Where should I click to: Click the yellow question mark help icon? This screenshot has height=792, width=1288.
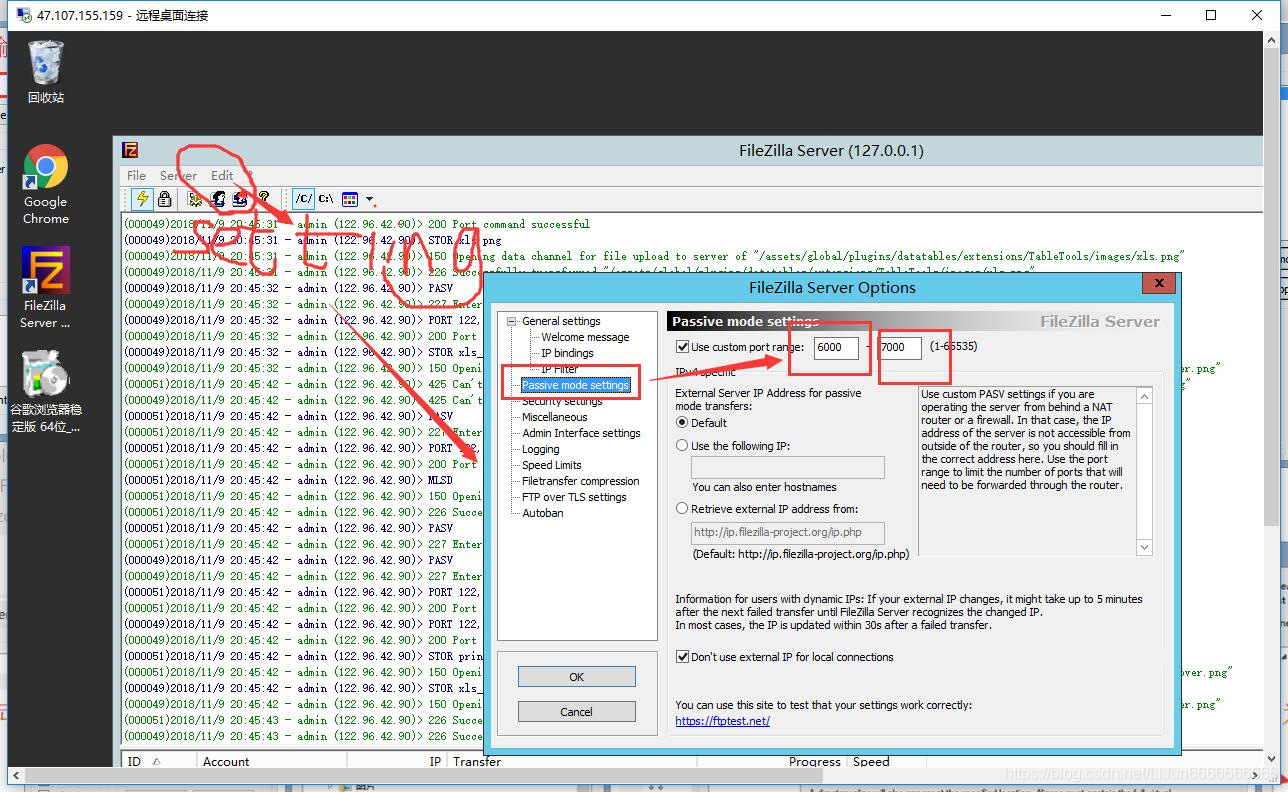pos(264,199)
